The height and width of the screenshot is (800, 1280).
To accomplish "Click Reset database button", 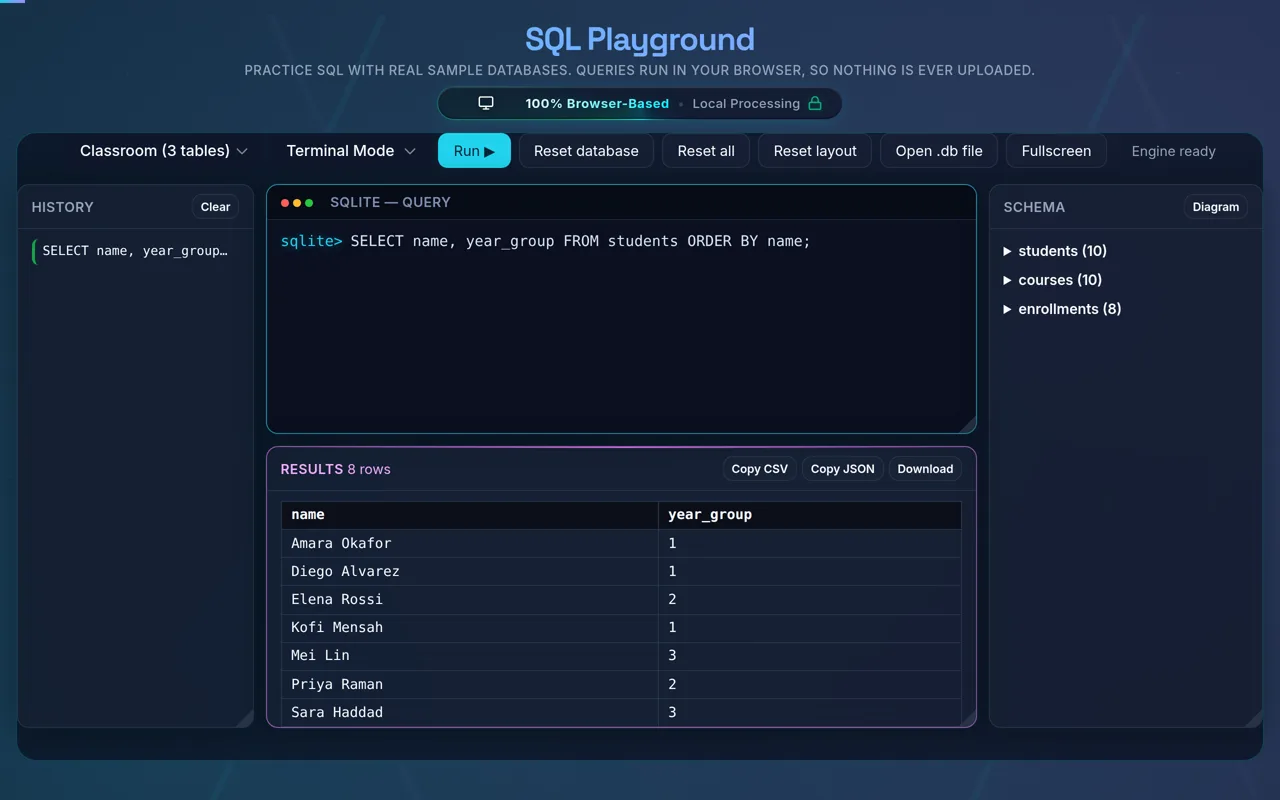I will 586,151.
